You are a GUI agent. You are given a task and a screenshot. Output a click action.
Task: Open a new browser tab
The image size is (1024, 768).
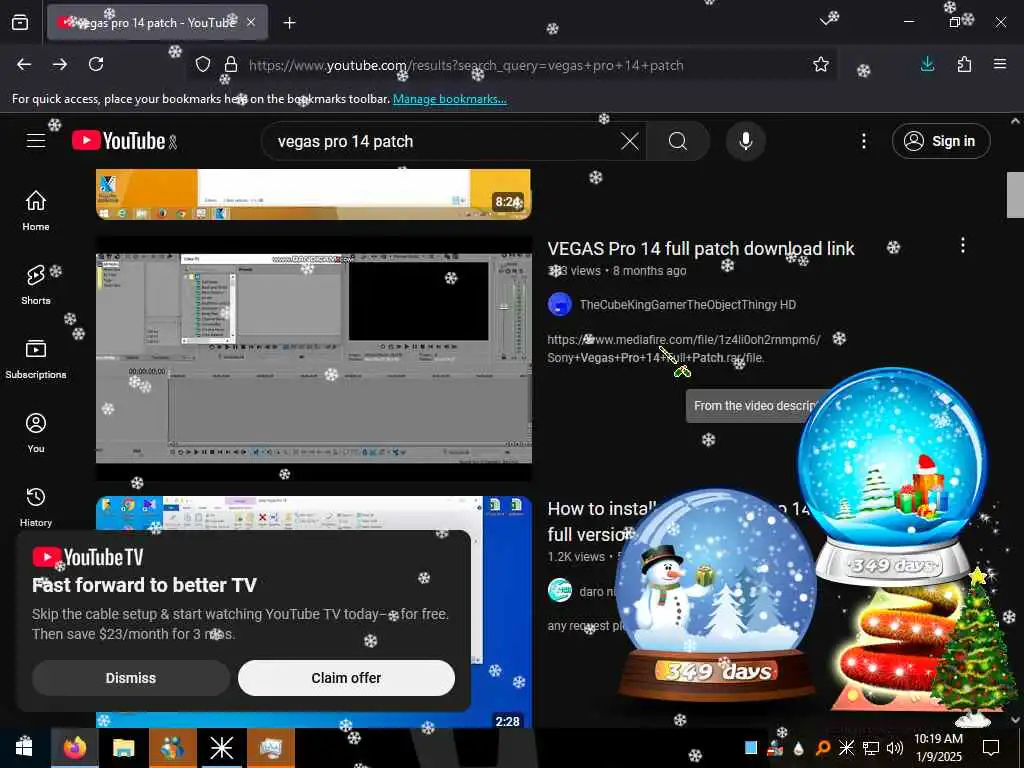click(x=289, y=23)
